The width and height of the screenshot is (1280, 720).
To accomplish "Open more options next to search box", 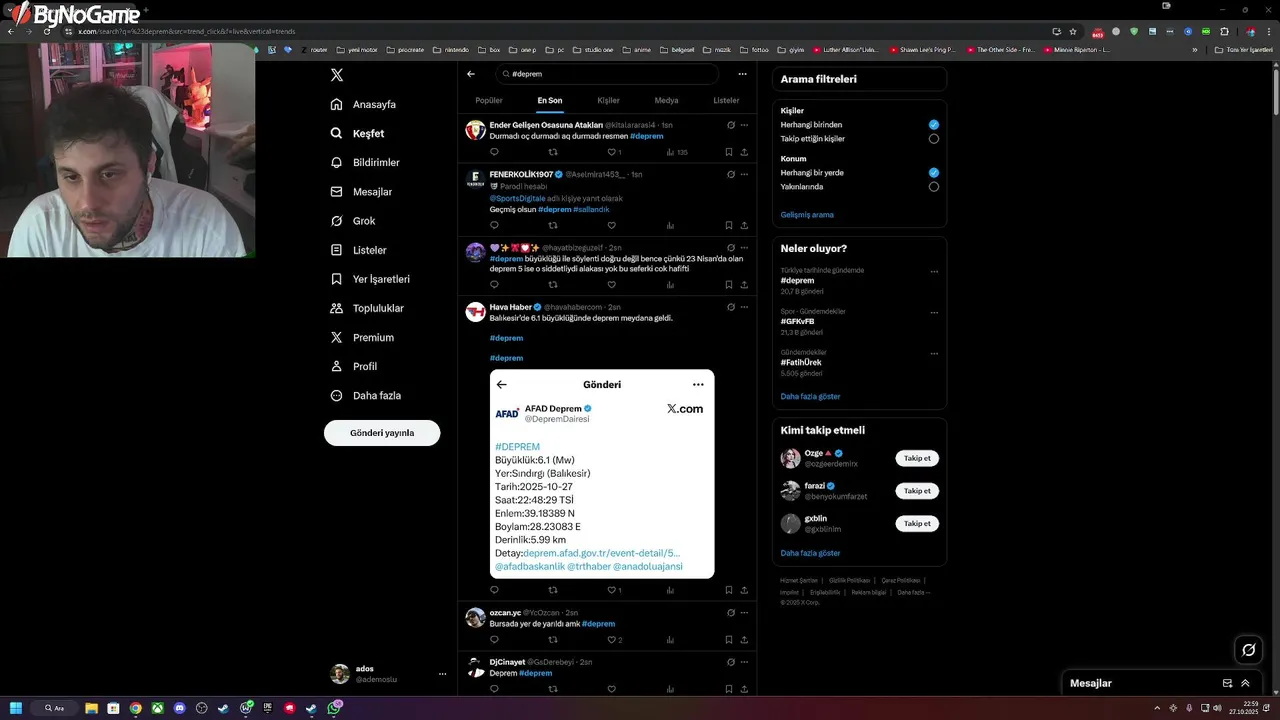I will (x=742, y=74).
